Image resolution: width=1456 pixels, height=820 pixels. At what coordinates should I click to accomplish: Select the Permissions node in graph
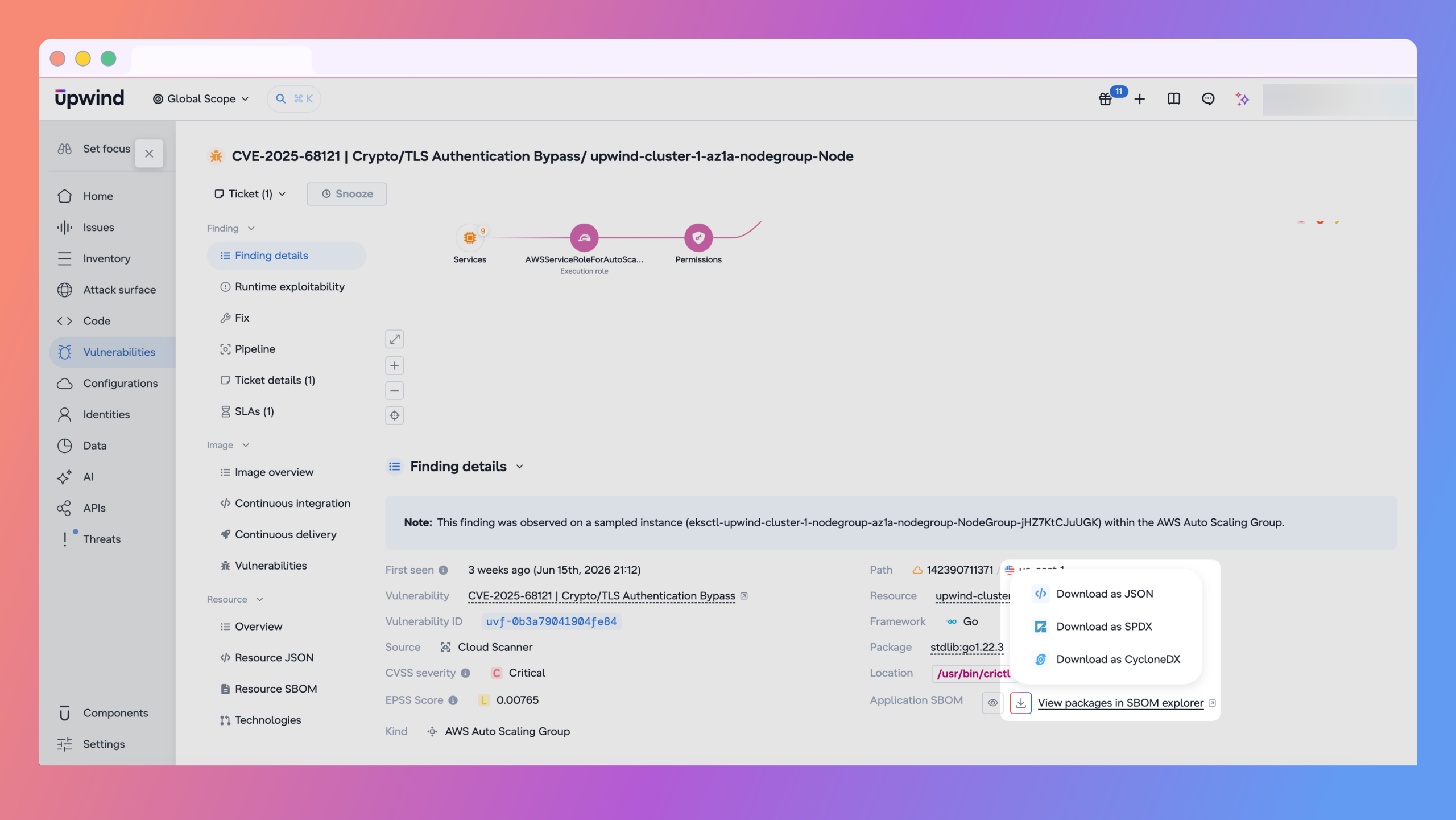coord(698,238)
